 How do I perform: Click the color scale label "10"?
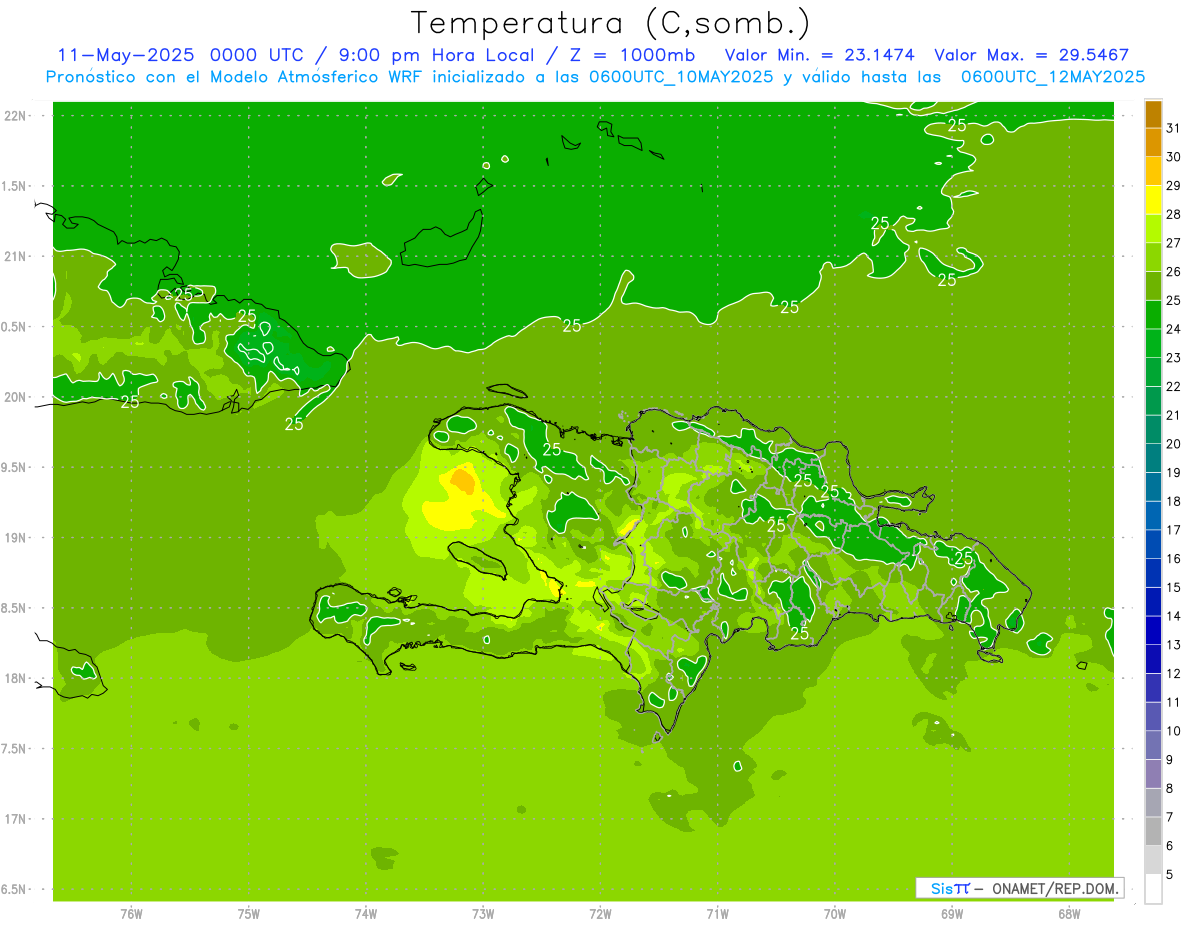pos(1174,731)
